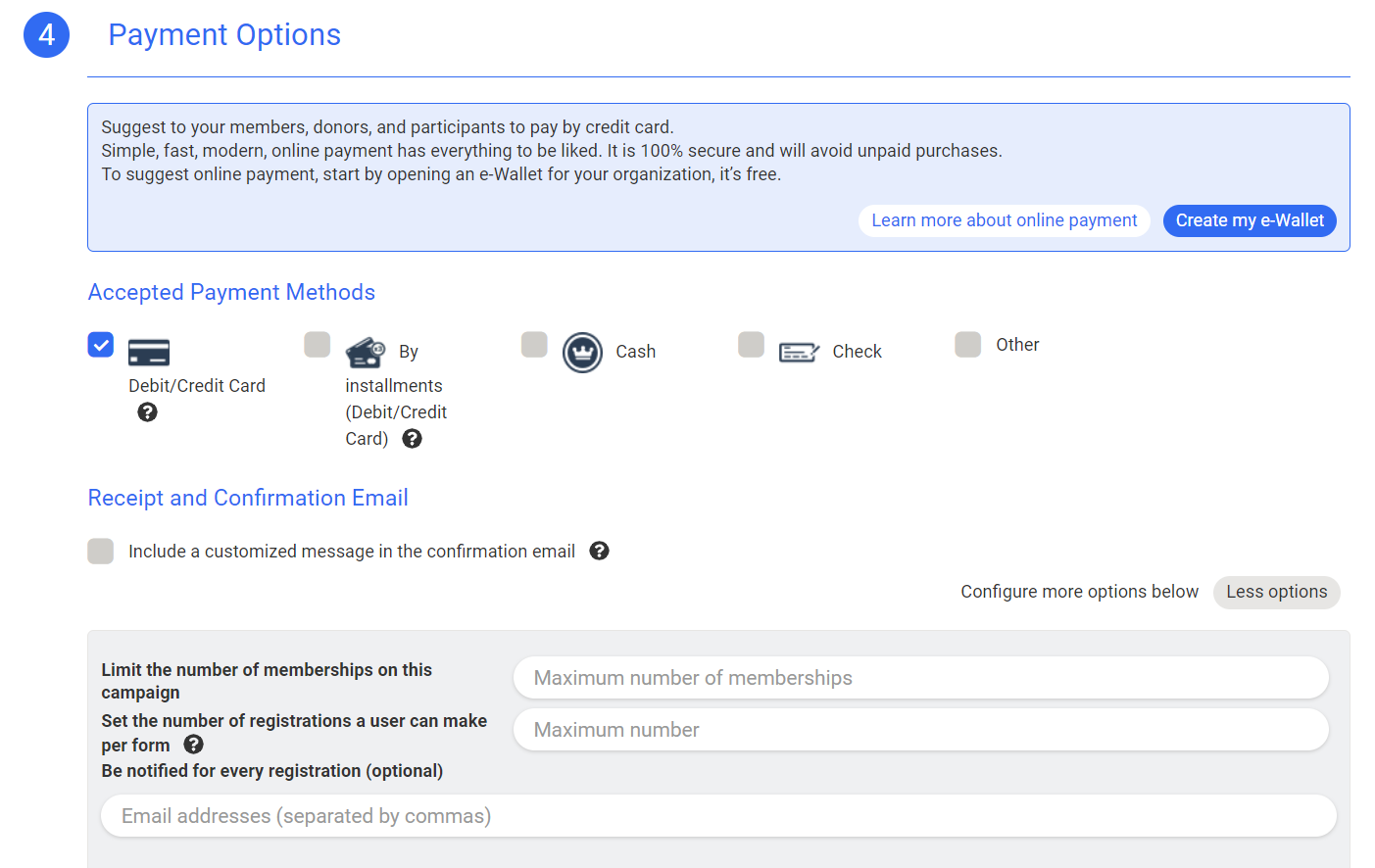Click the Maximum number registrations field
Image resolution: width=1375 pixels, height=868 pixels.
[x=920, y=730]
